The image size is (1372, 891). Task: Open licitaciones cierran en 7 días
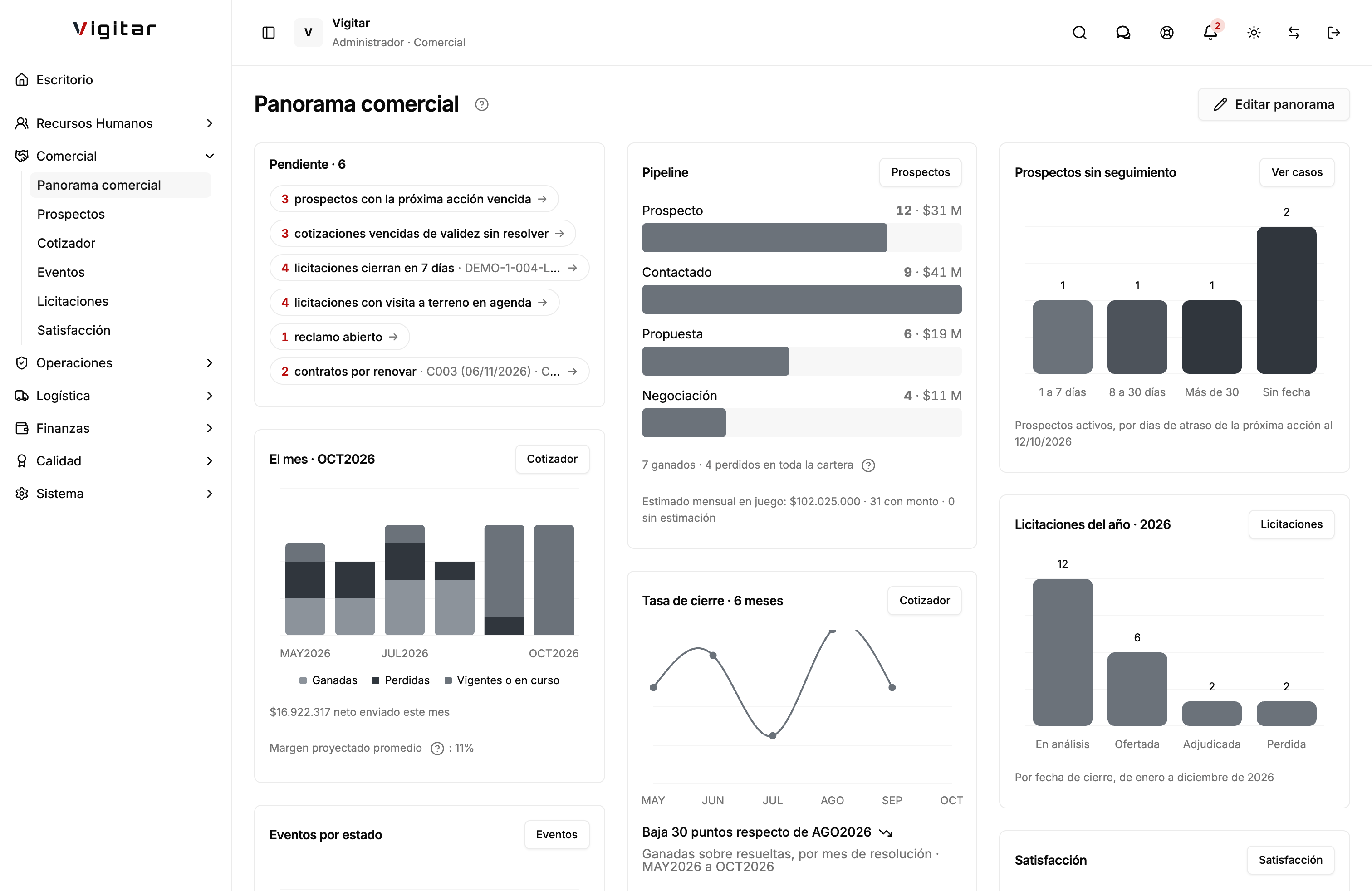pos(430,268)
